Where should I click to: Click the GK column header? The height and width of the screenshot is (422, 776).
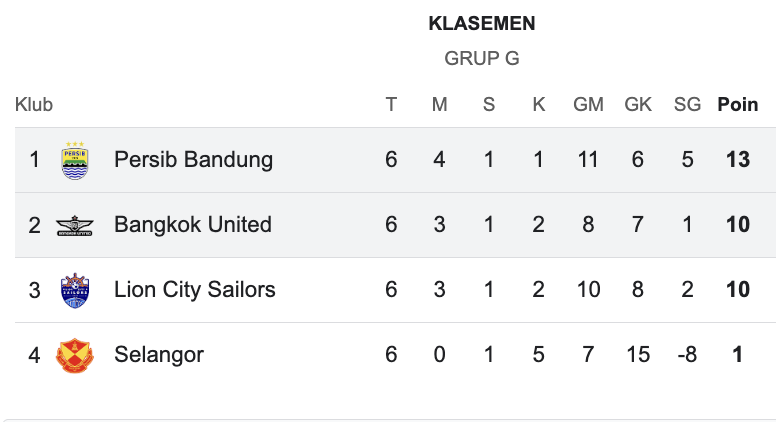pos(638,105)
